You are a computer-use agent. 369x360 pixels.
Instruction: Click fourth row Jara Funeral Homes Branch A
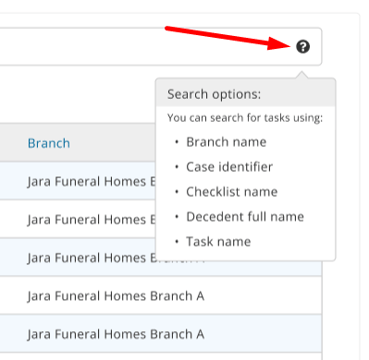(161, 295)
